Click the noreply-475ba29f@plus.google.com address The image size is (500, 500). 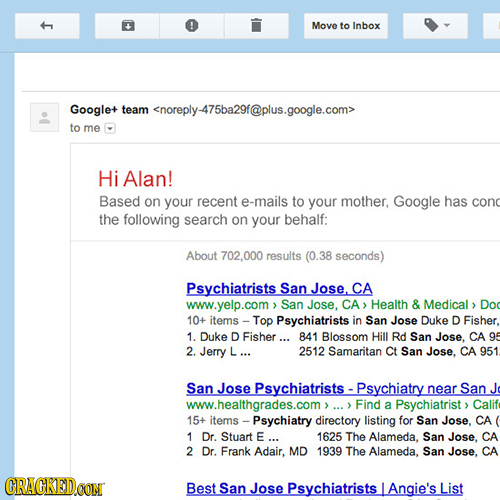254,110
